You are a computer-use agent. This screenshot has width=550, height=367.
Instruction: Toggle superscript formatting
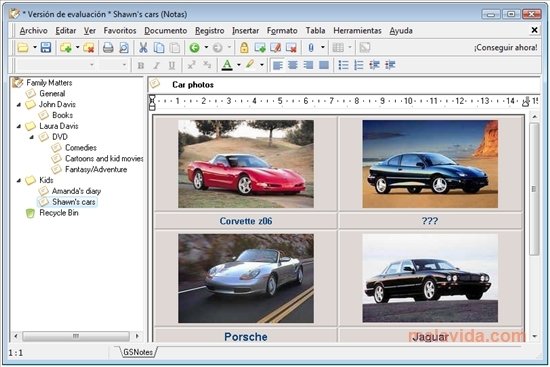tap(192, 65)
